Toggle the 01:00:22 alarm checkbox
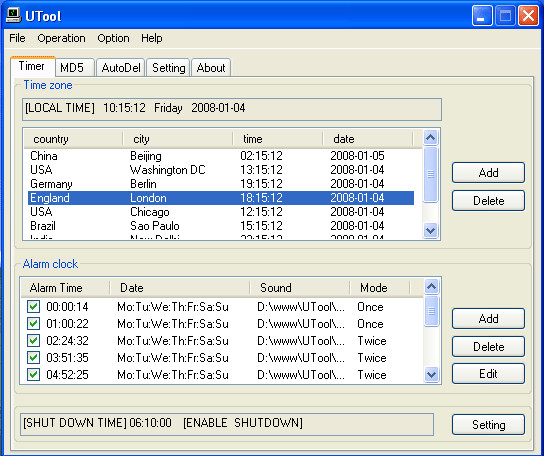 [x=34, y=324]
